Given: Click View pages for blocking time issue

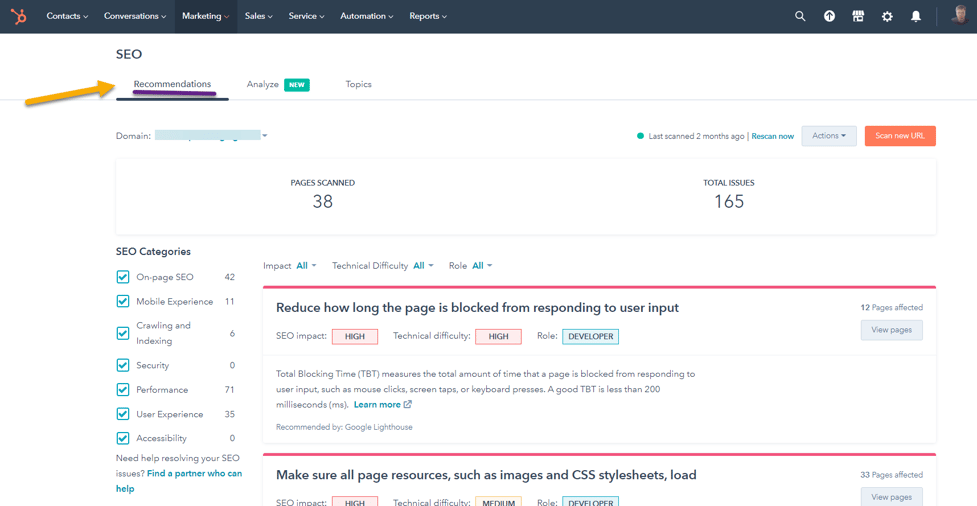Looking at the screenshot, I should coord(892,330).
